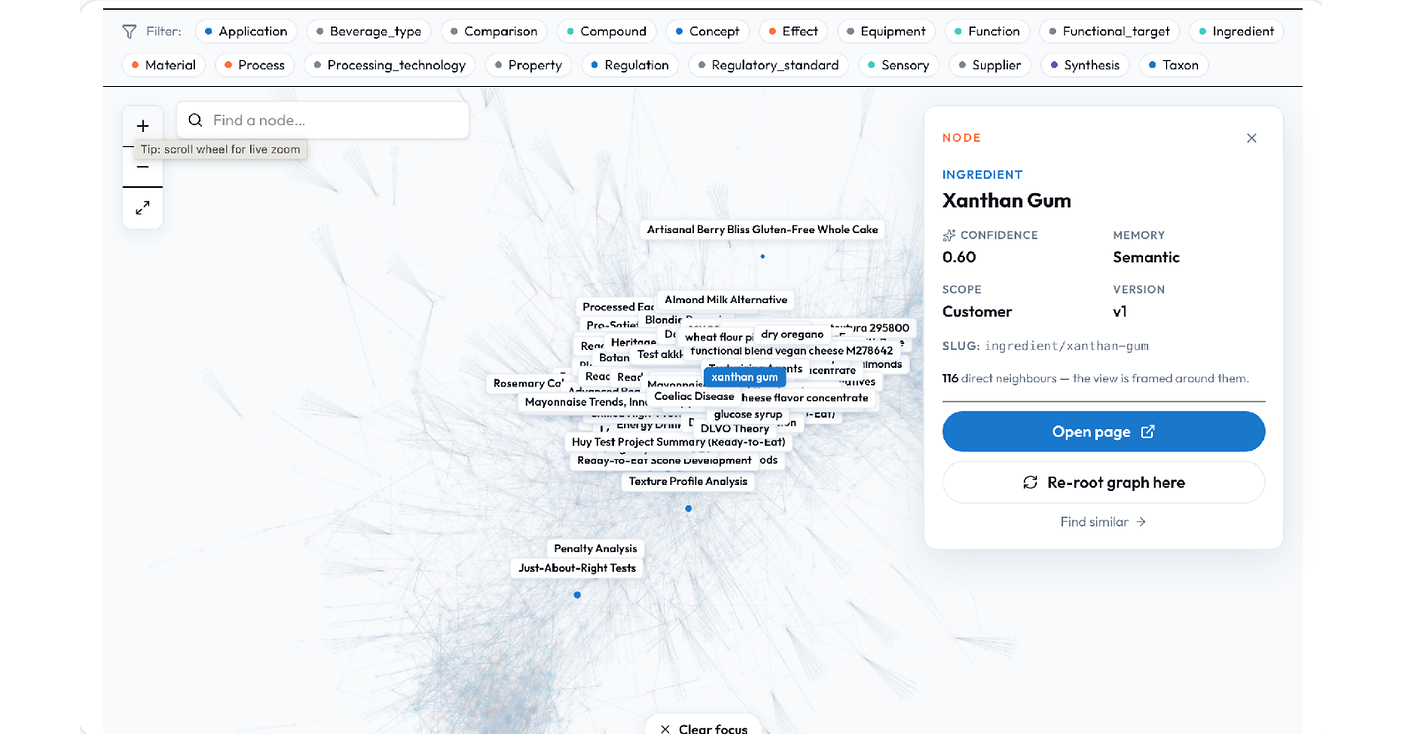Toggle the Equipment filter chip
The width and height of the screenshot is (1402, 734).
click(886, 32)
